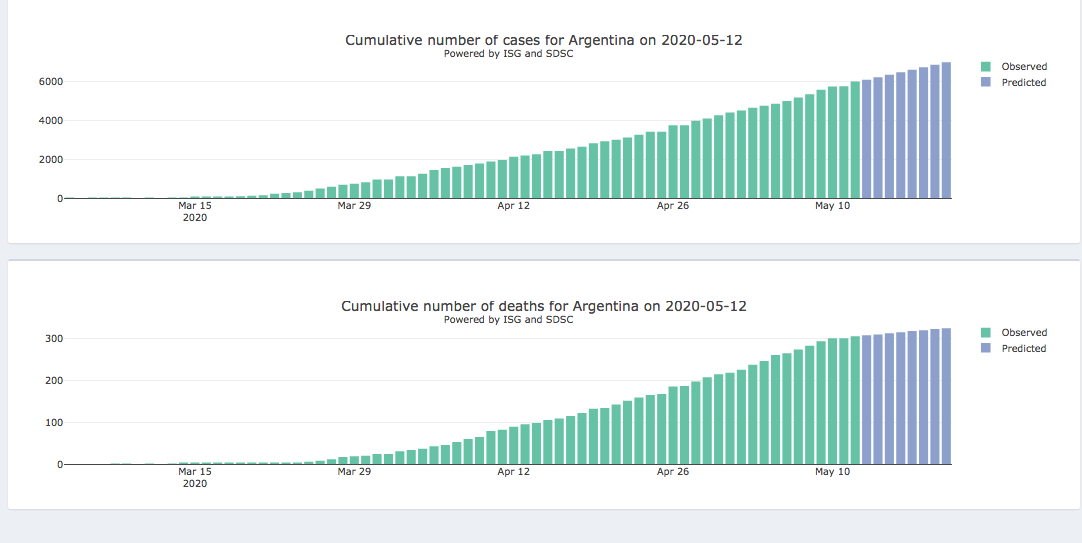Viewport: 1082px width, 543px height.
Task: Hide the Predicted series in the deaths chart legend
Action: 1023,349
